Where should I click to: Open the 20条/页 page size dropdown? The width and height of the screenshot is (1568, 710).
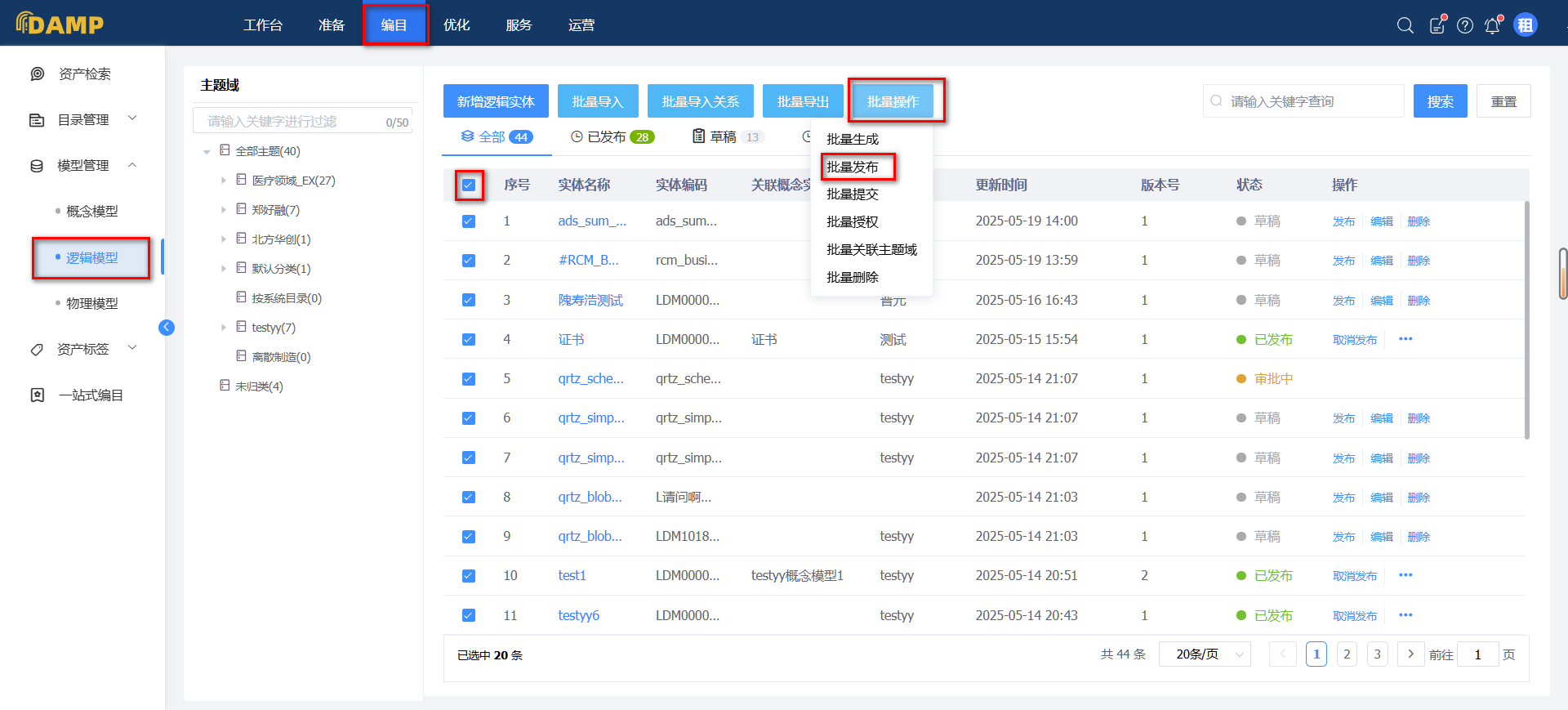pyautogui.click(x=1205, y=654)
